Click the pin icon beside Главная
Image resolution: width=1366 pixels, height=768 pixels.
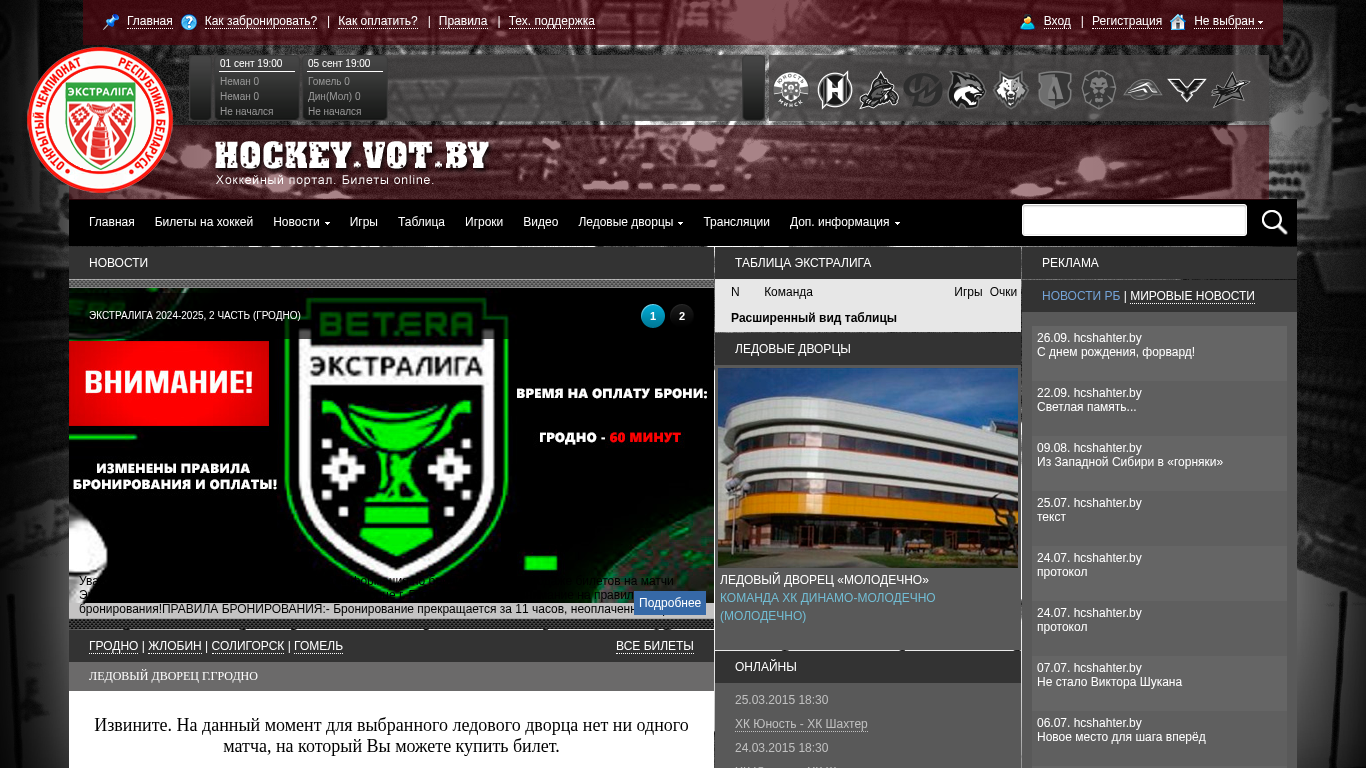point(111,22)
